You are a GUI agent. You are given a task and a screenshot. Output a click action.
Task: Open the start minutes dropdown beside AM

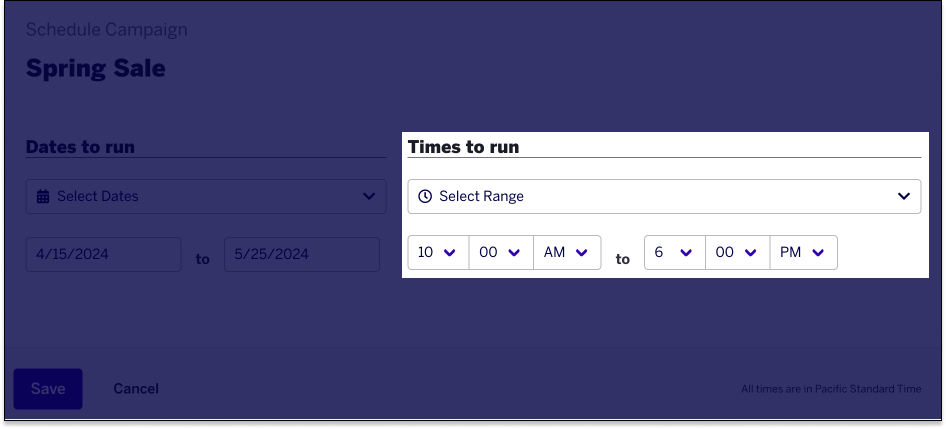pos(501,252)
